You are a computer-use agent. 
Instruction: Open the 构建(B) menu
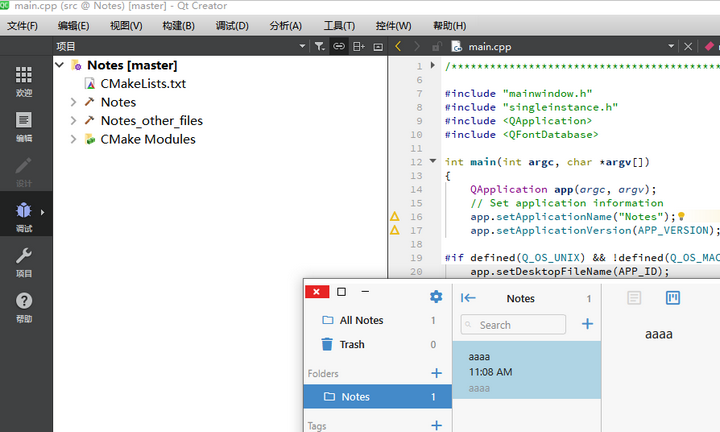(178, 26)
